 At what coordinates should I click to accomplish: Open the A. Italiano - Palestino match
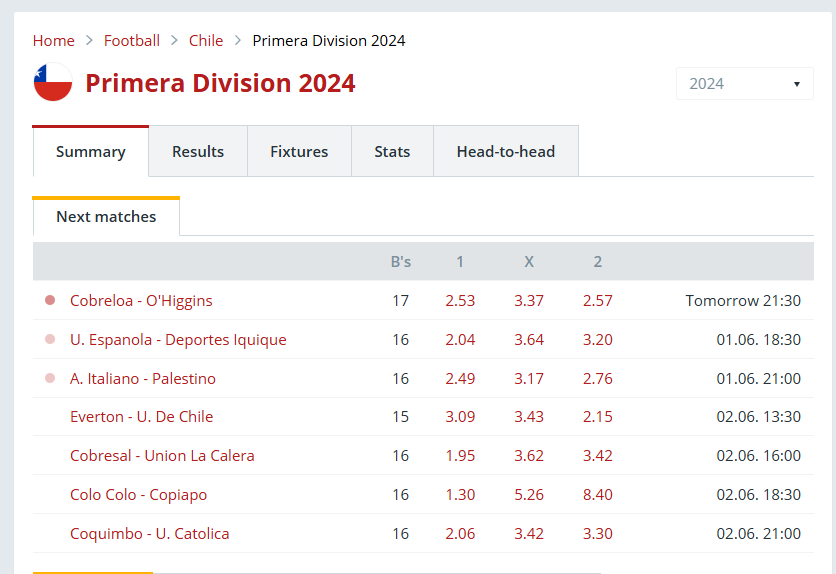click(x=143, y=378)
